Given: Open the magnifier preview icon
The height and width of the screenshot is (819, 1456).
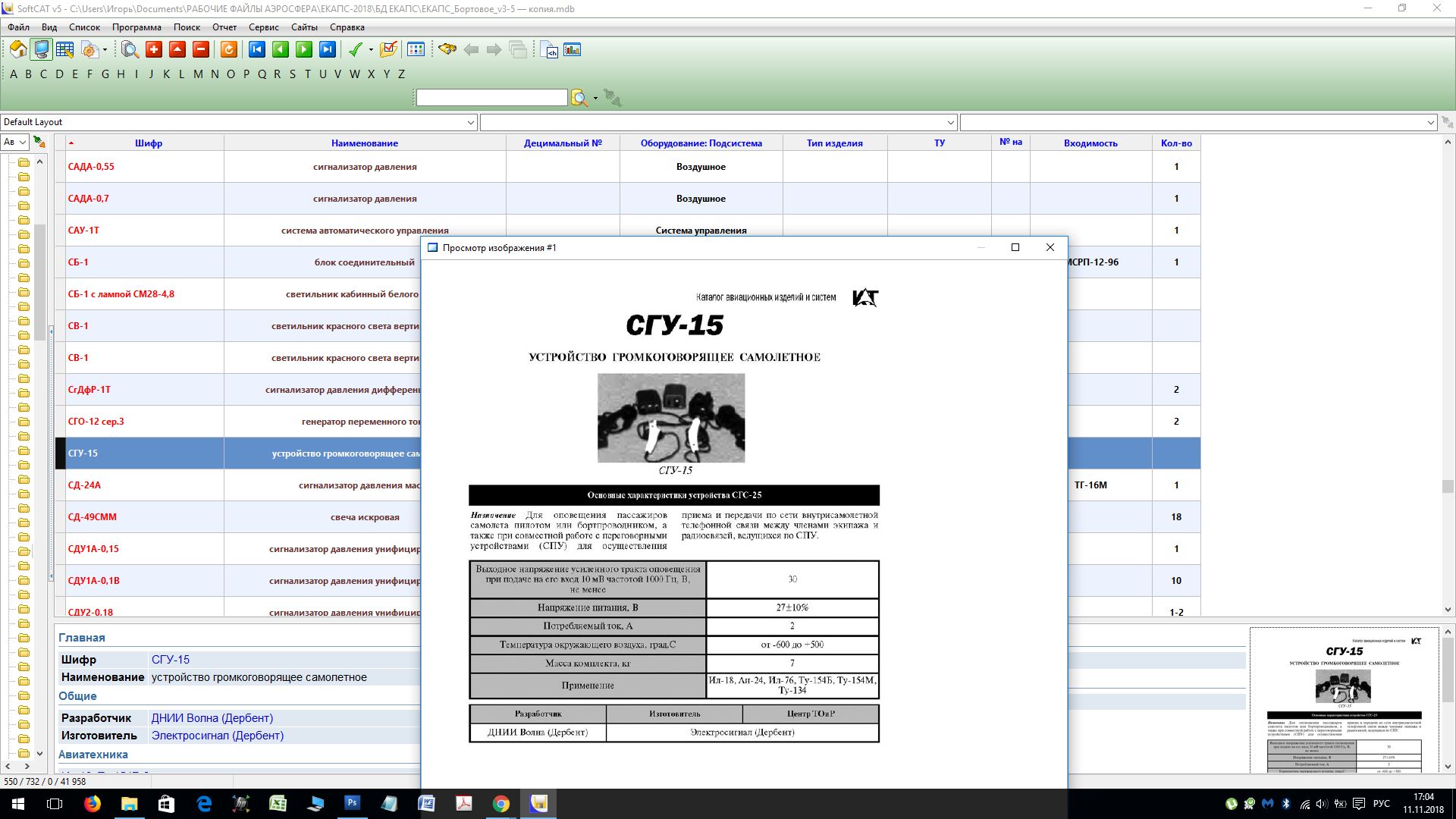Looking at the screenshot, I should click(130, 50).
